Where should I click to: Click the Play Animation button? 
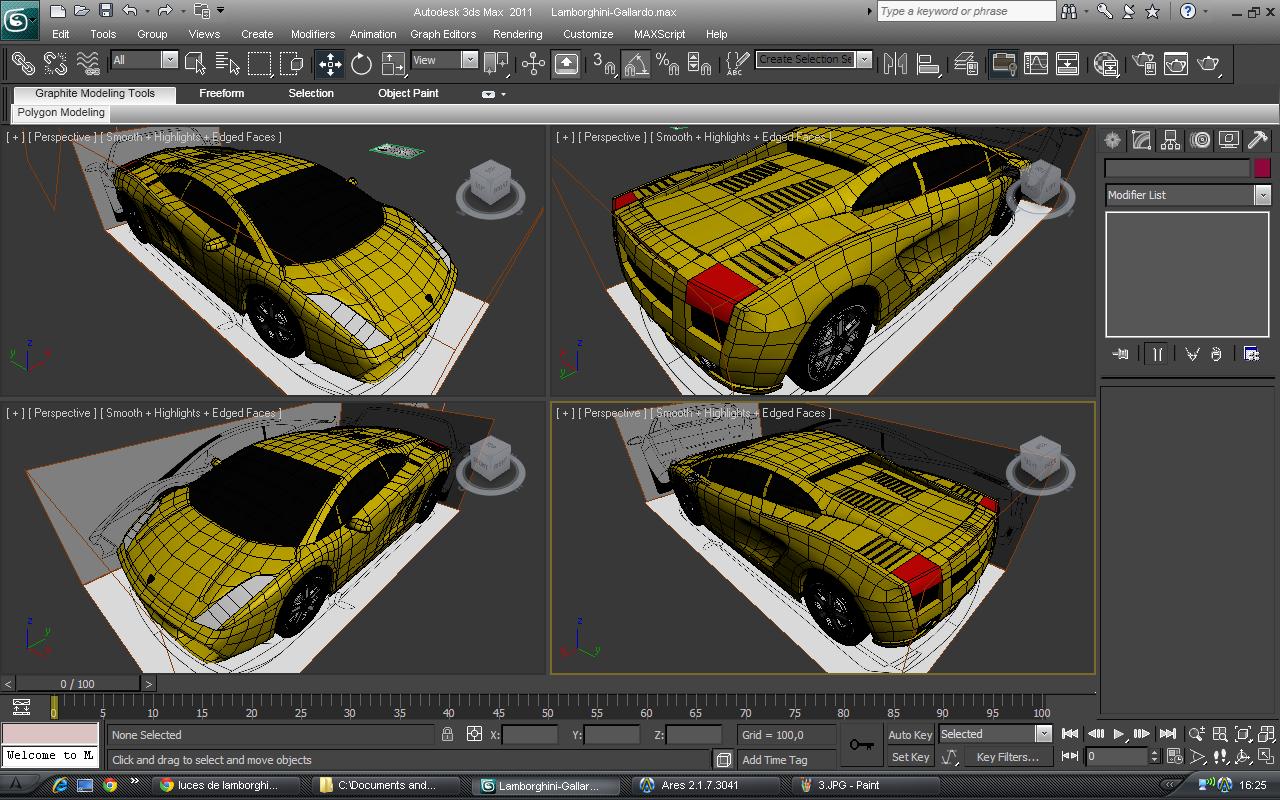[1119, 734]
